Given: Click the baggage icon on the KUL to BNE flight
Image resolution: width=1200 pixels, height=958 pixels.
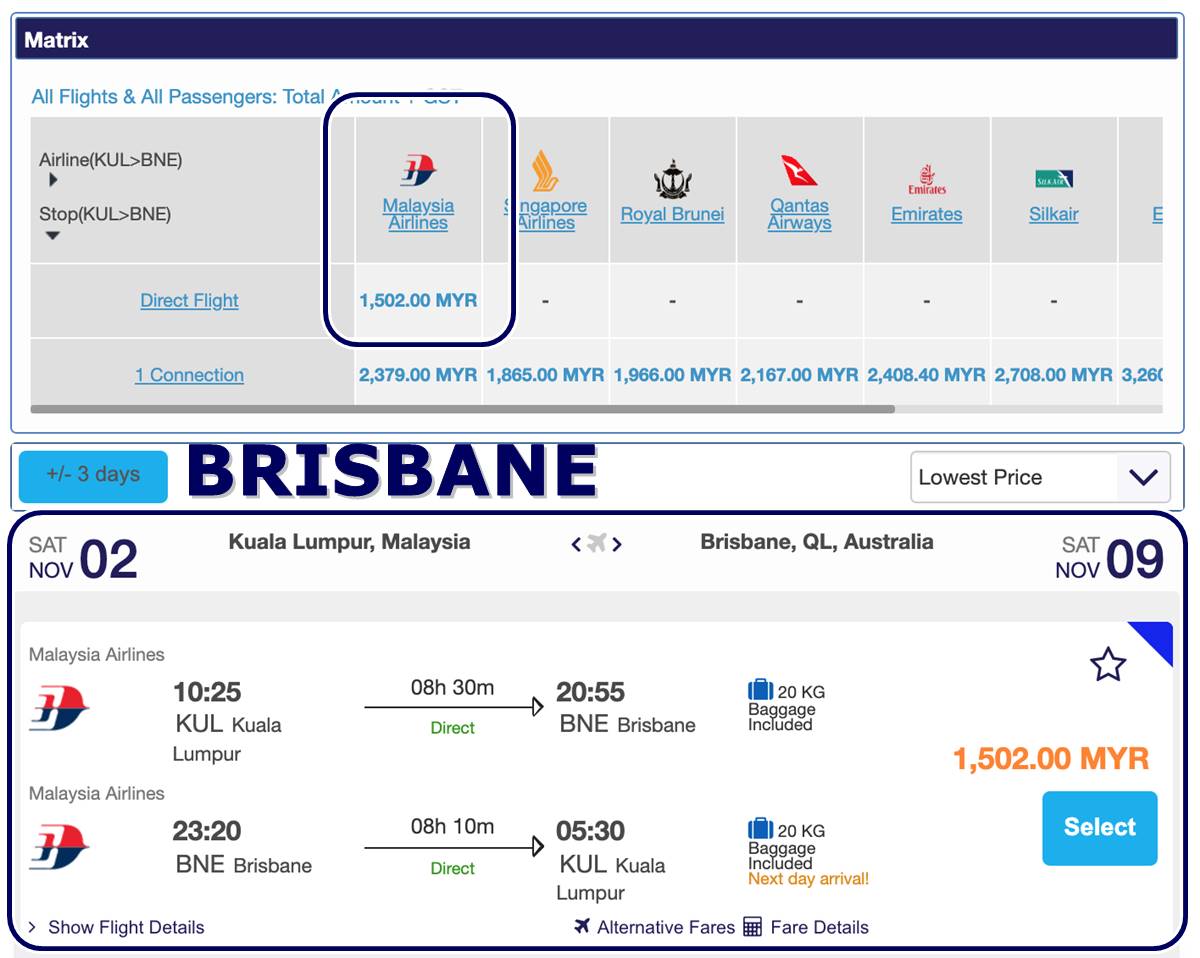Looking at the screenshot, I should click(x=760, y=690).
